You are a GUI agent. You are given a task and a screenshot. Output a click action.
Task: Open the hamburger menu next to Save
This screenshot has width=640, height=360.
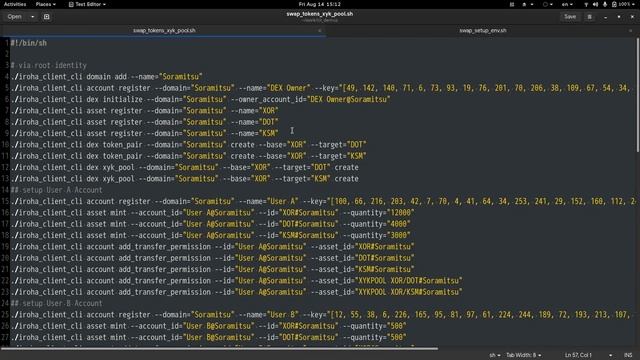(x=589, y=17)
